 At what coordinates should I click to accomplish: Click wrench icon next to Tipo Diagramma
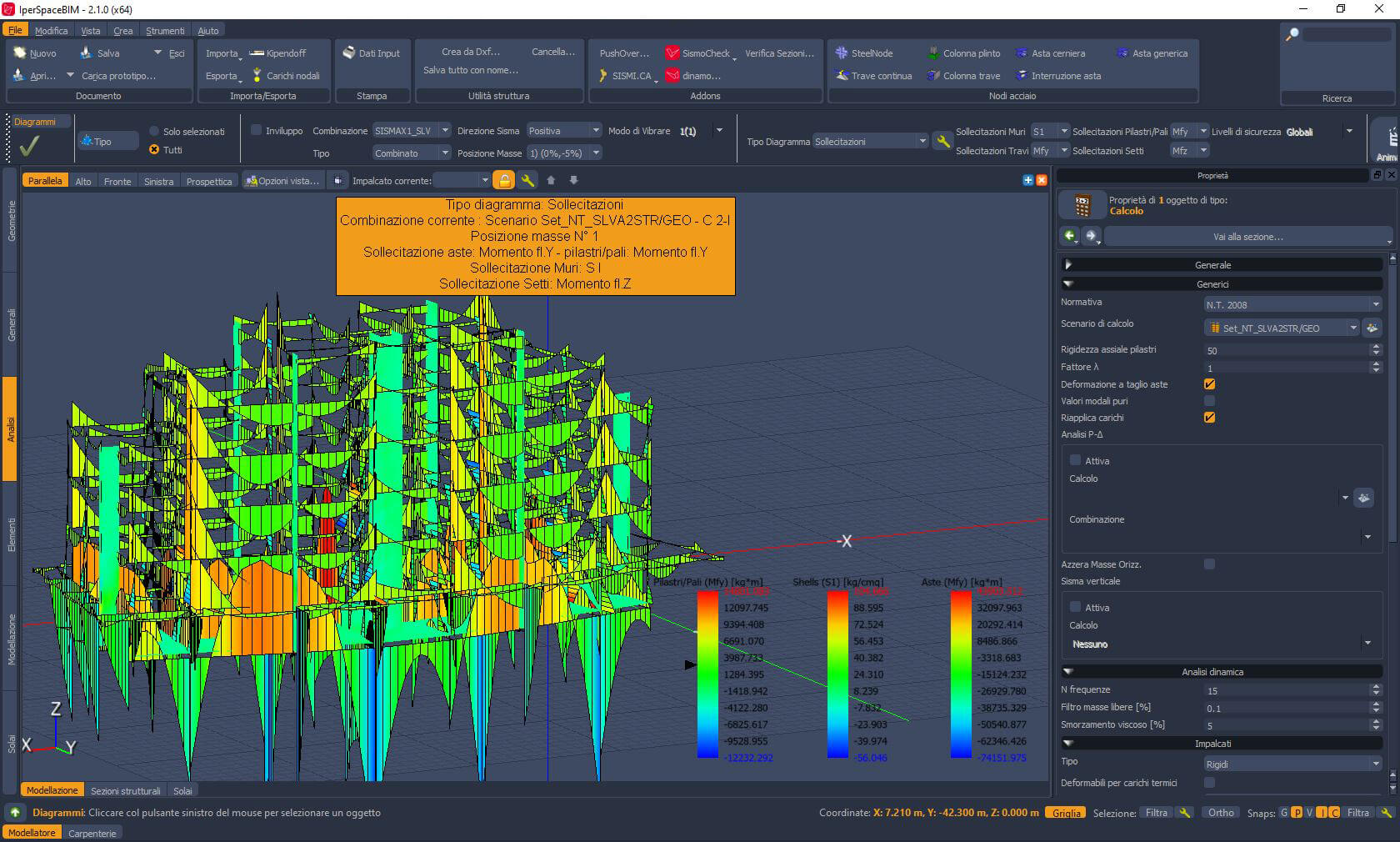(x=942, y=142)
